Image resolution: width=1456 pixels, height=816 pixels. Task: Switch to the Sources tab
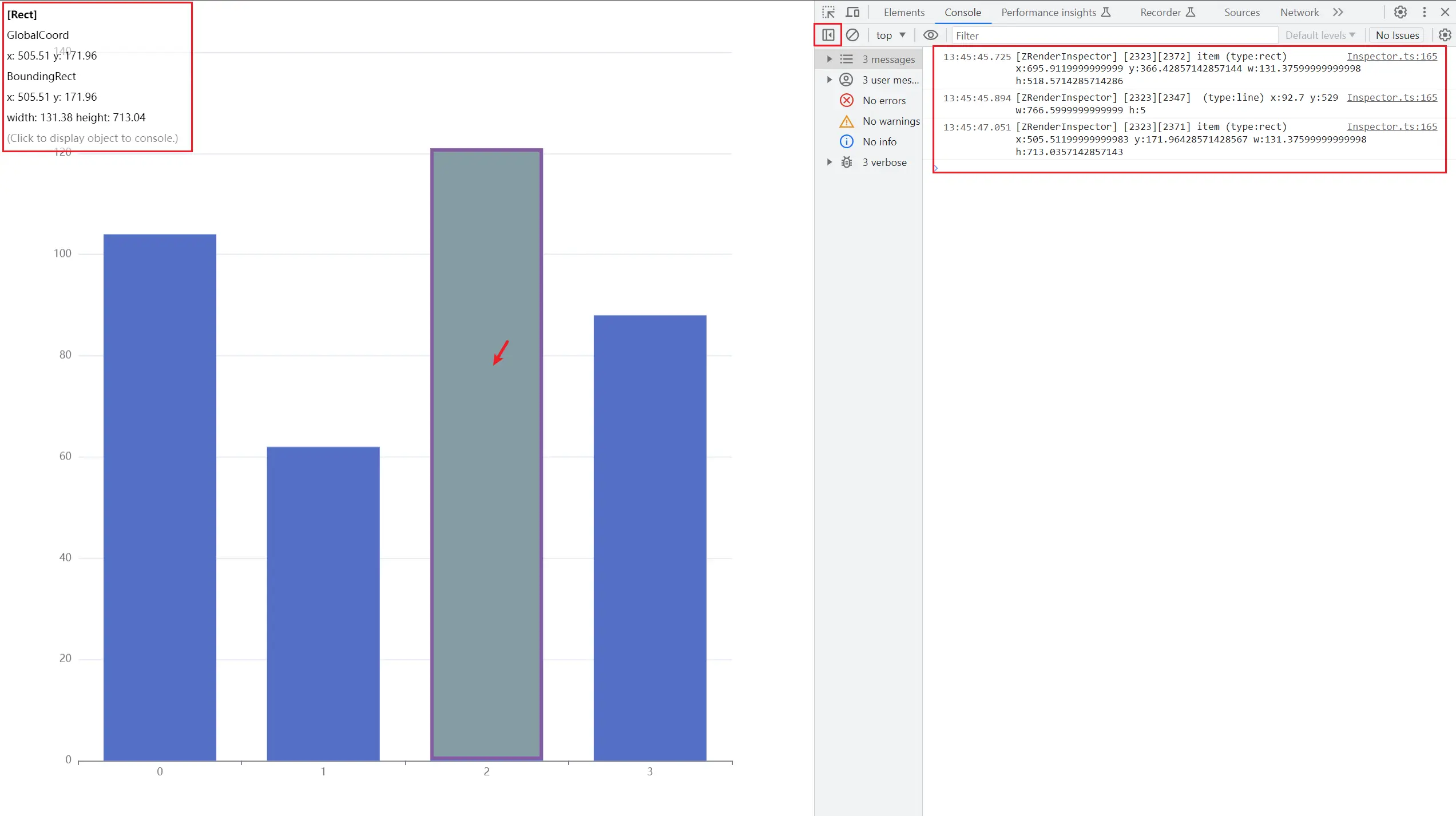(x=1241, y=13)
